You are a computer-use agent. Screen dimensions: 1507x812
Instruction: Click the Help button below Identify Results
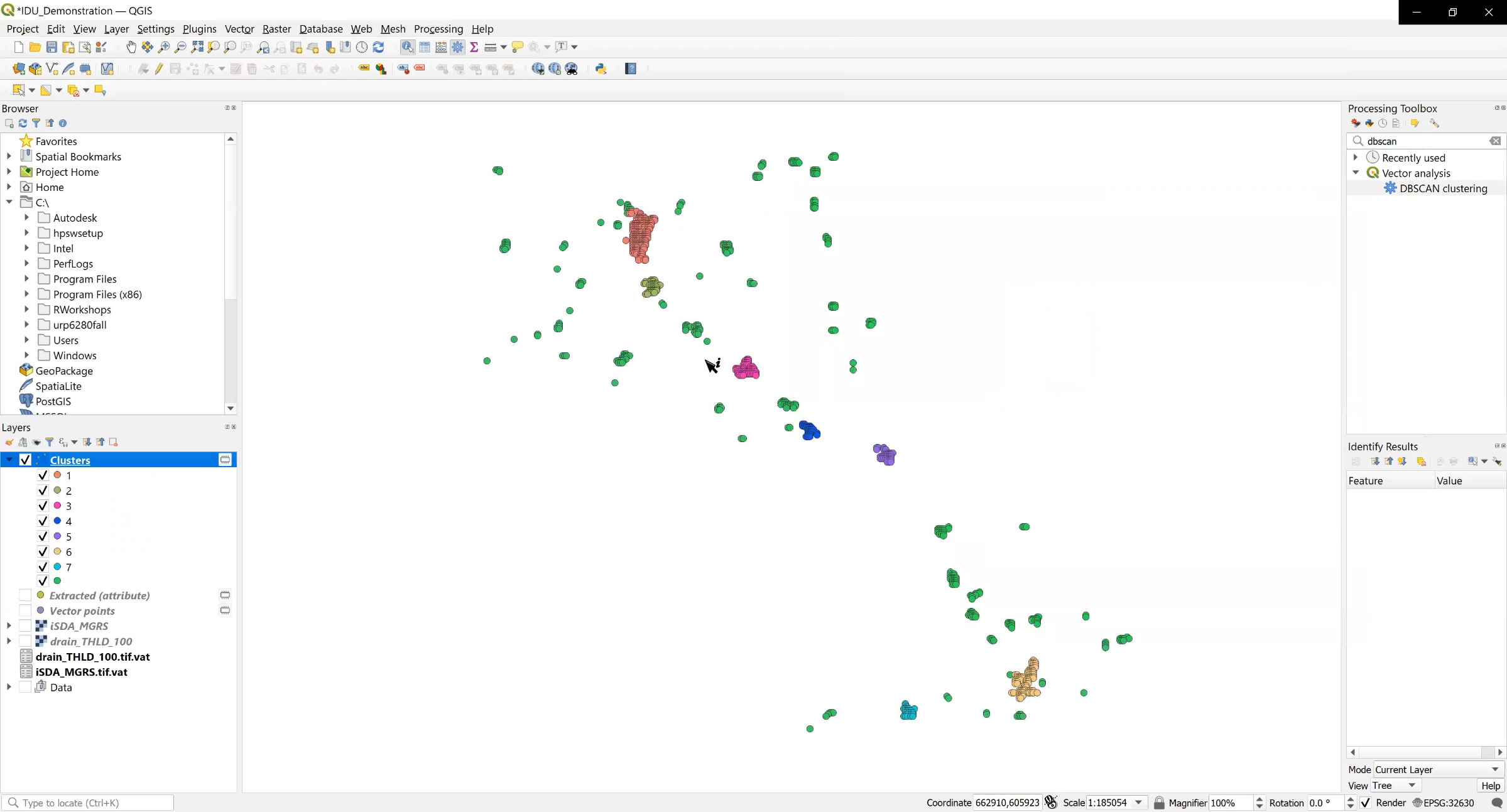pos(1490,786)
